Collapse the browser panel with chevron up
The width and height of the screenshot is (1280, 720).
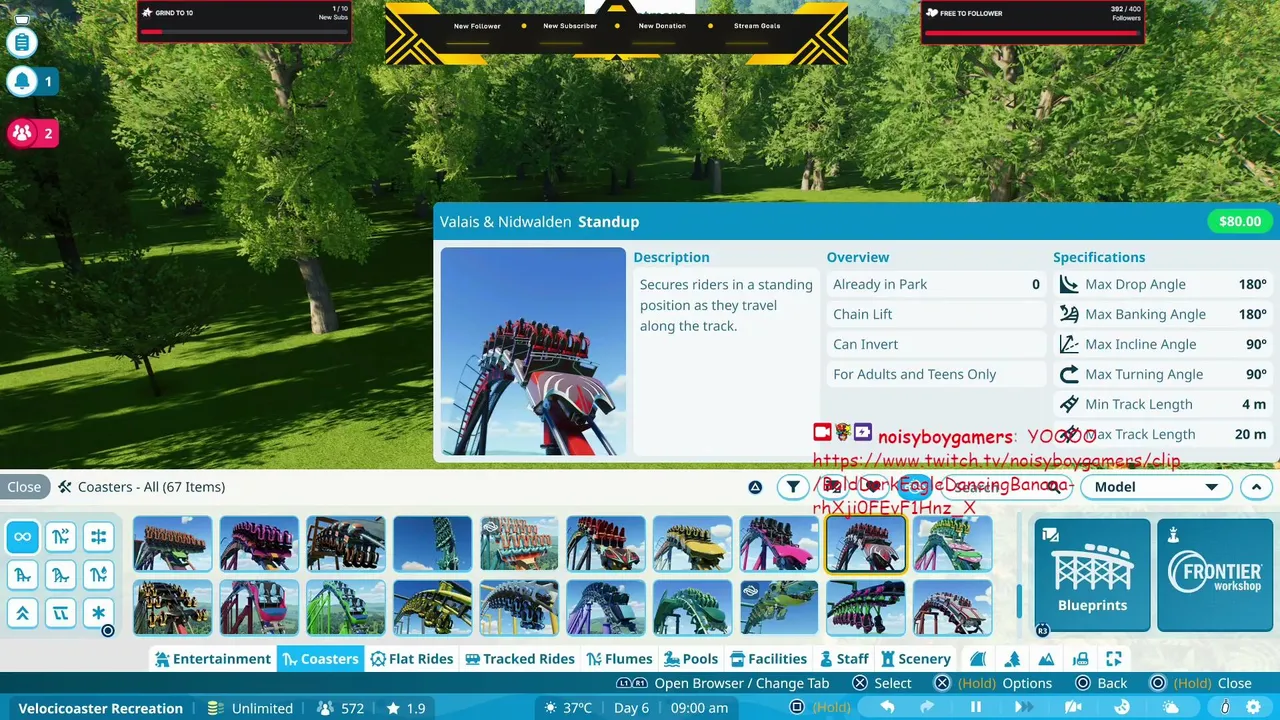(x=1256, y=487)
